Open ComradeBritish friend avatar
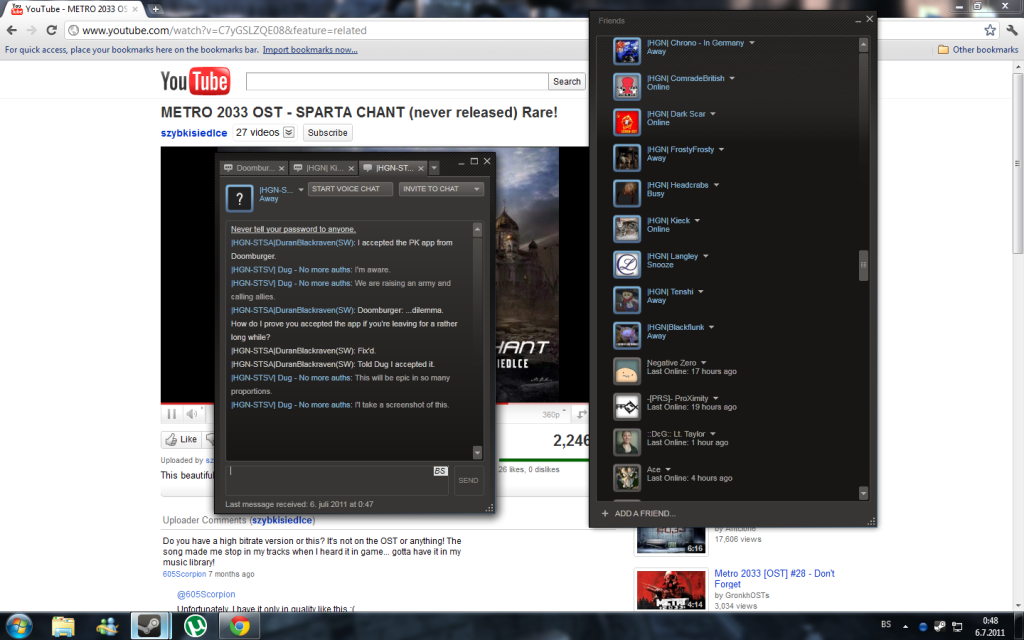The height and width of the screenshot is (640, 1024). [627, 86]
